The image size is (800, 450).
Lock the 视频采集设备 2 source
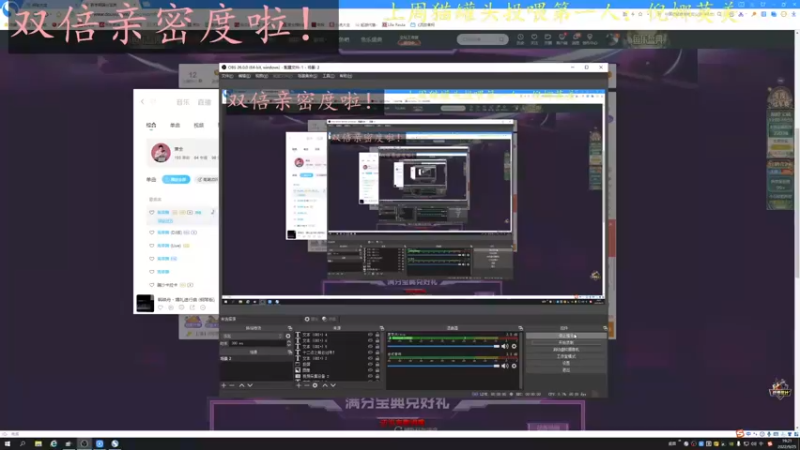click(x=378, y=377)
